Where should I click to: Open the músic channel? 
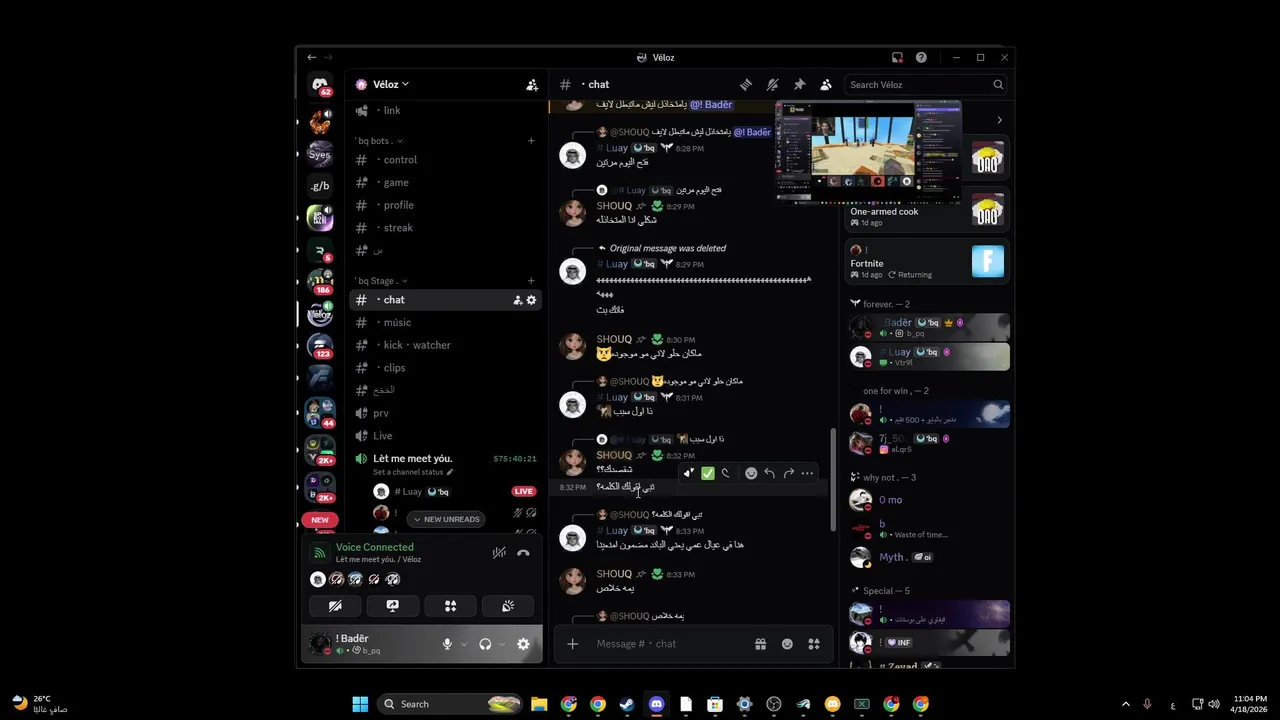pyautogui.click(x=445, y=322)
